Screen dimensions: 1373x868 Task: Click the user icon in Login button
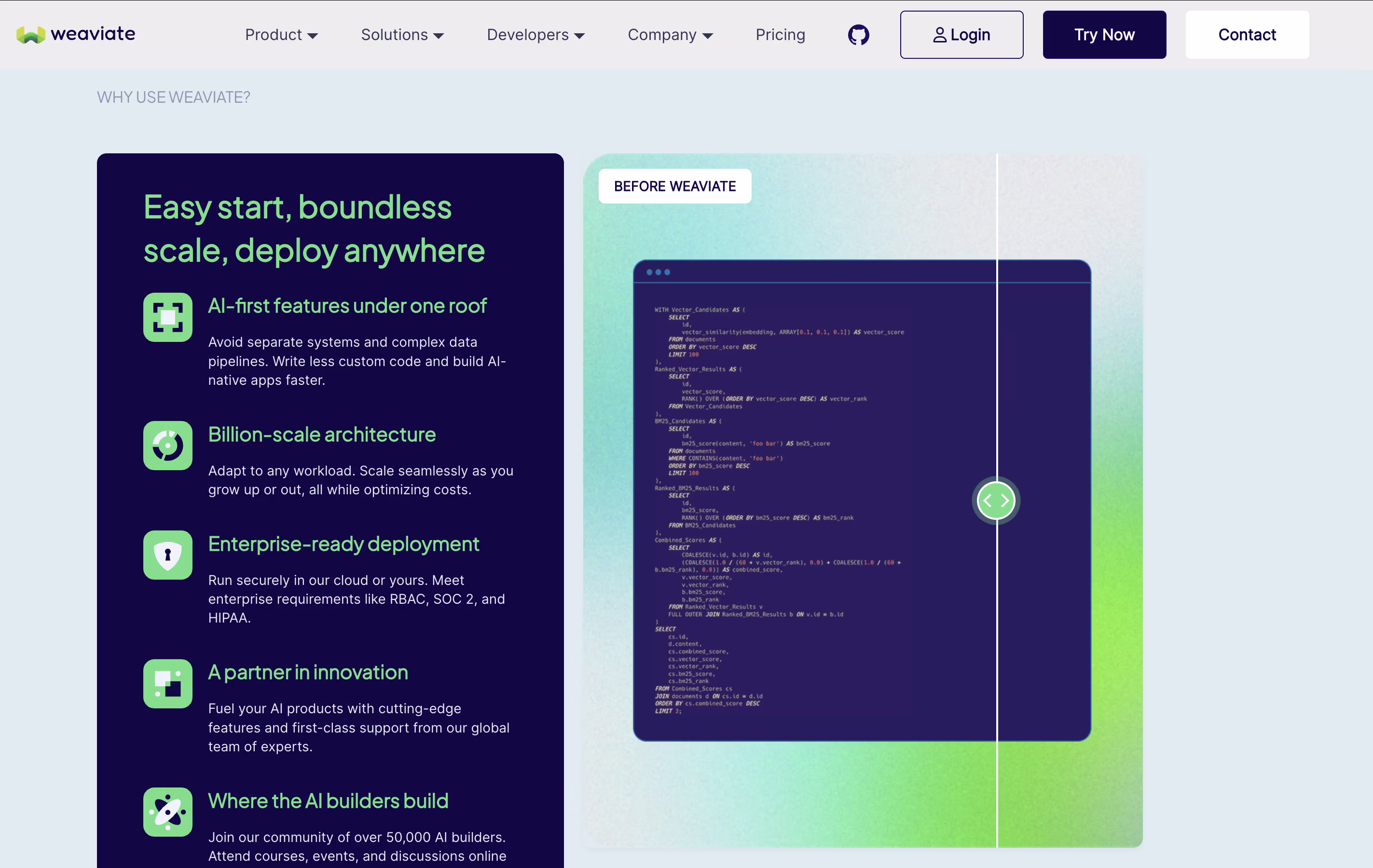pos(939,35)
